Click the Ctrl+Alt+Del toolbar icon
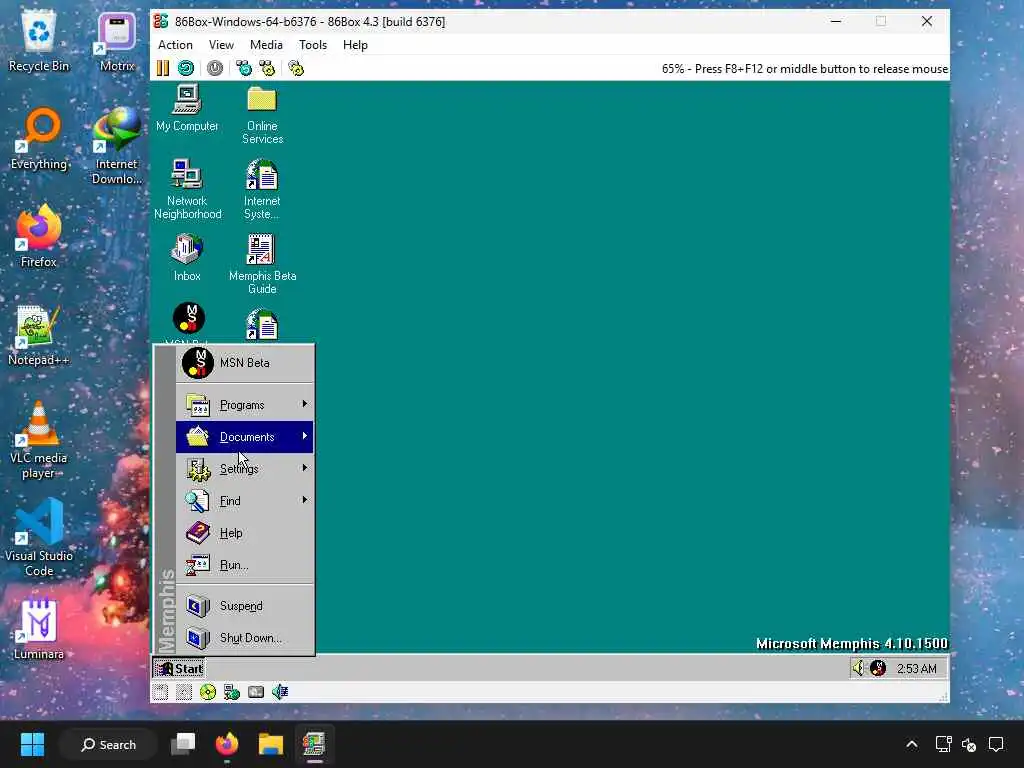The width and height of the screenshot is (1024, 768). (x=244, y=69)
